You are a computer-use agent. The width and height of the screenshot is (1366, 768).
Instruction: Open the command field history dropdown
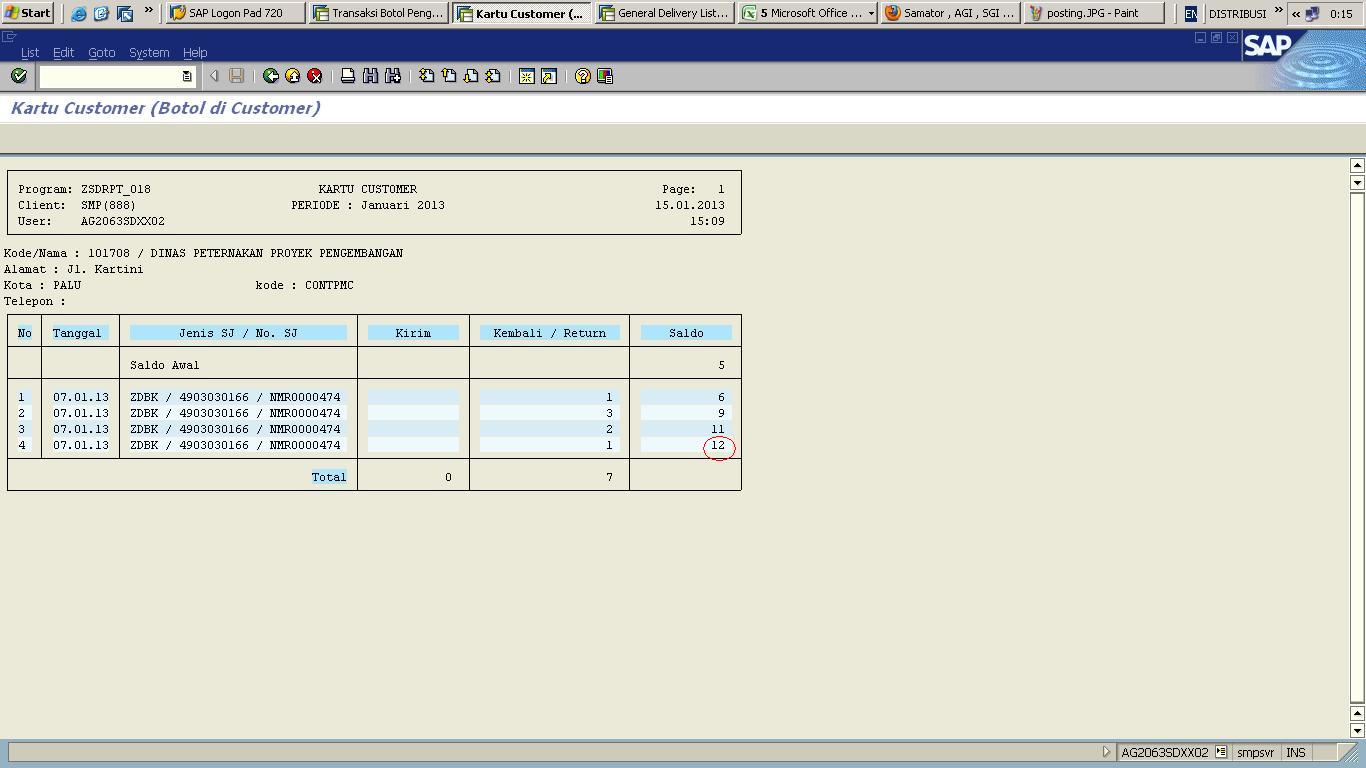(187, 76)
